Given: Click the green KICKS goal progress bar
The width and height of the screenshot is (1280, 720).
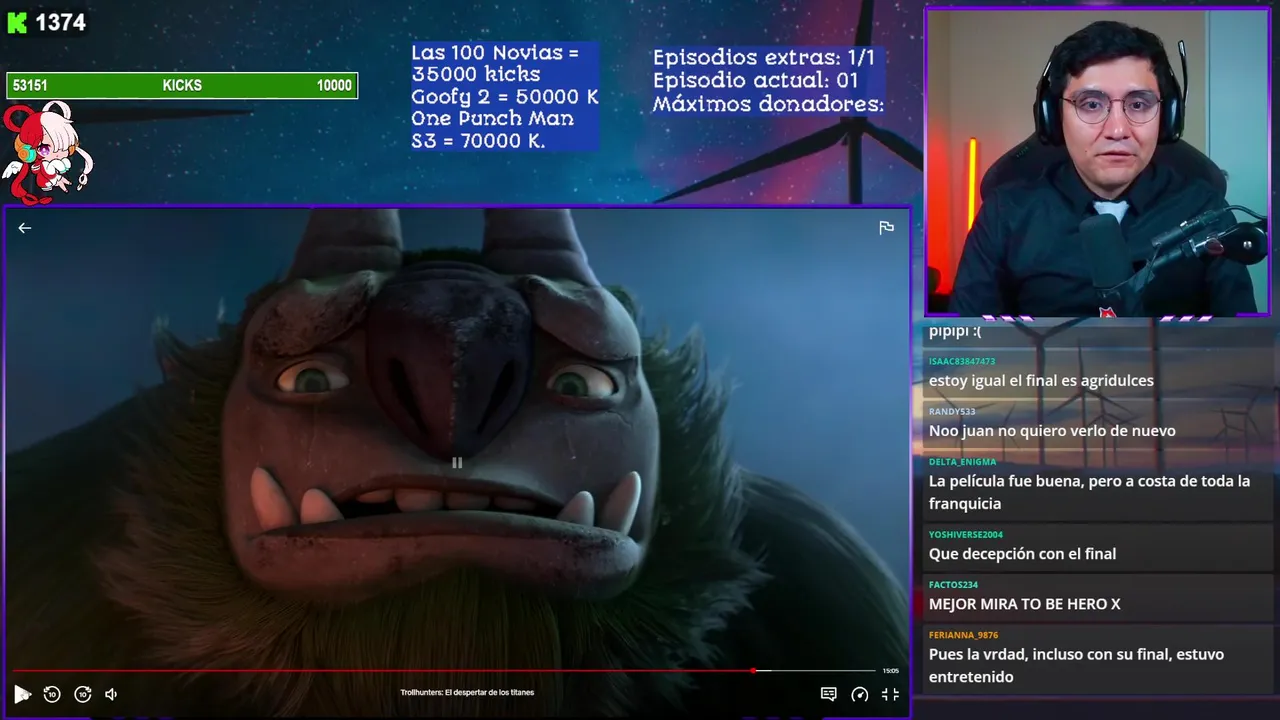Looking at the screenshot, I should pos(182,86).
